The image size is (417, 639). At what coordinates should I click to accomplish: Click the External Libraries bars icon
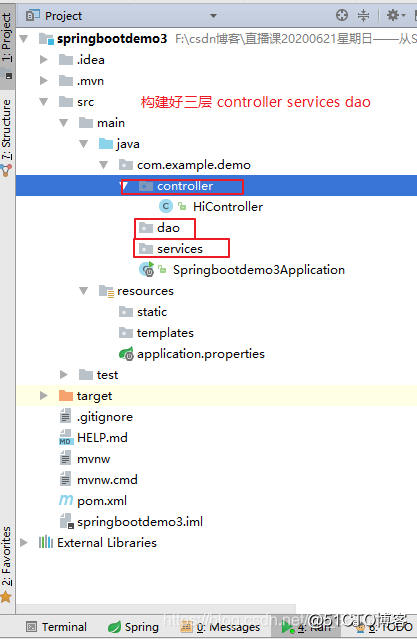coord(46,542)
